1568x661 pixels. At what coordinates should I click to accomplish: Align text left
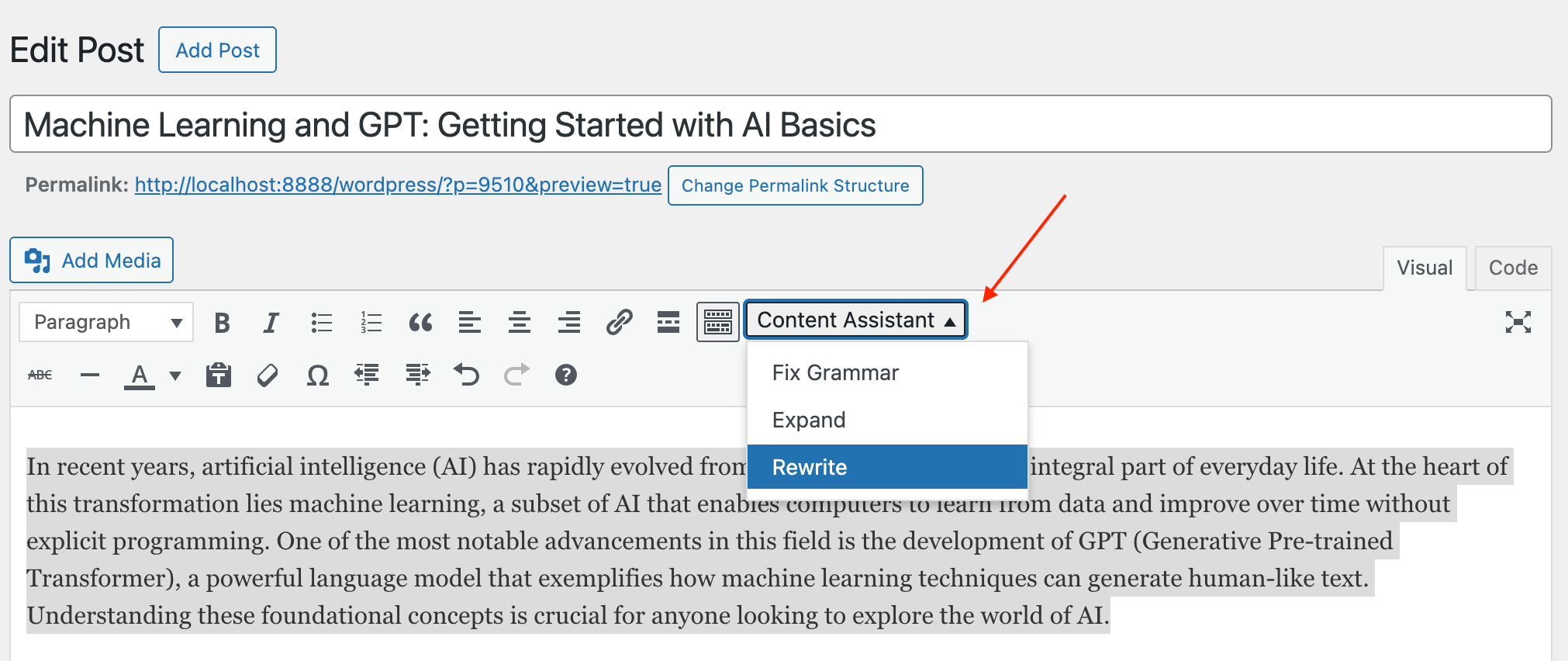click(470, 322)
